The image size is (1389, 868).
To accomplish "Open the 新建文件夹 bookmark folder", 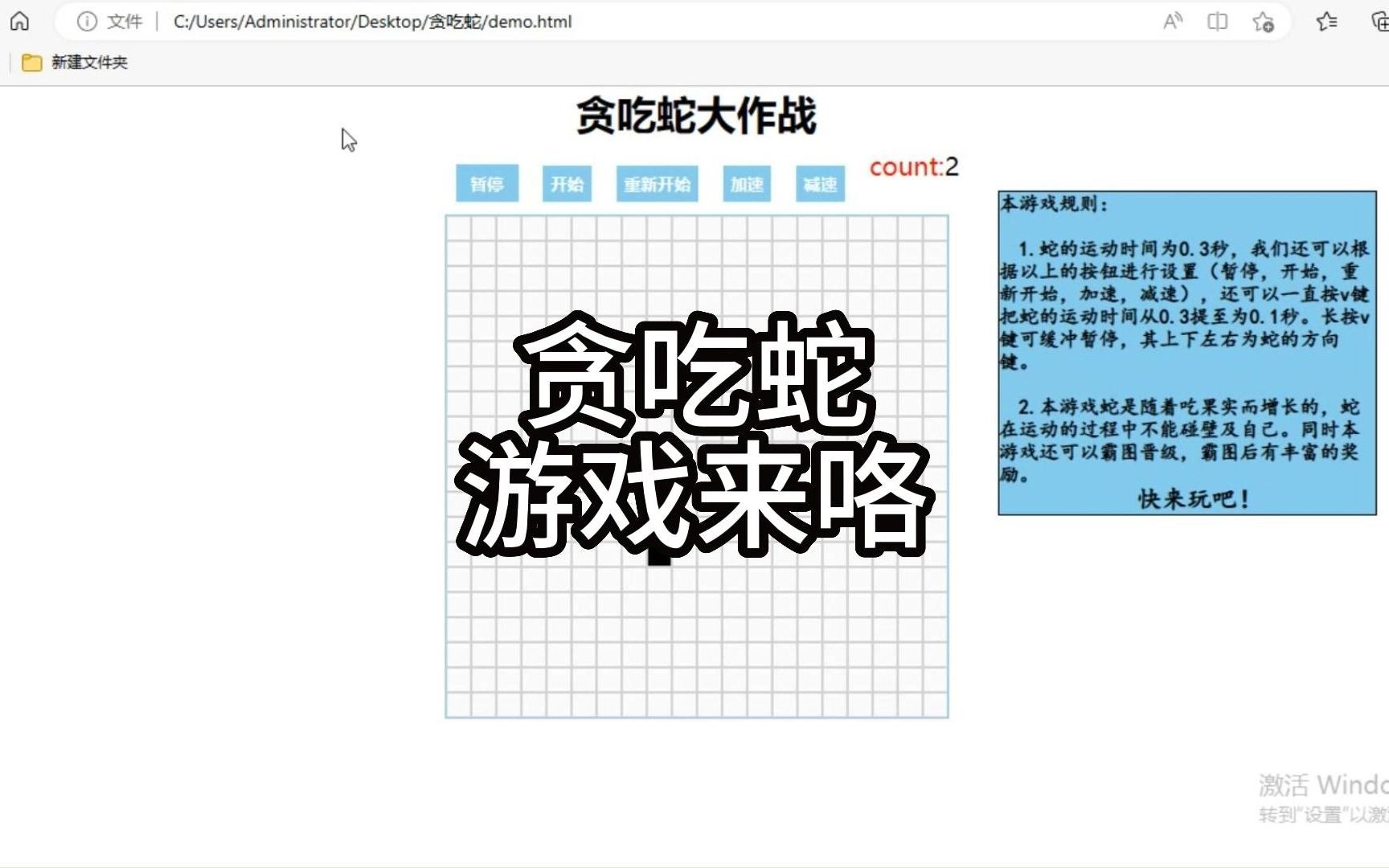I will click(75, 63).
